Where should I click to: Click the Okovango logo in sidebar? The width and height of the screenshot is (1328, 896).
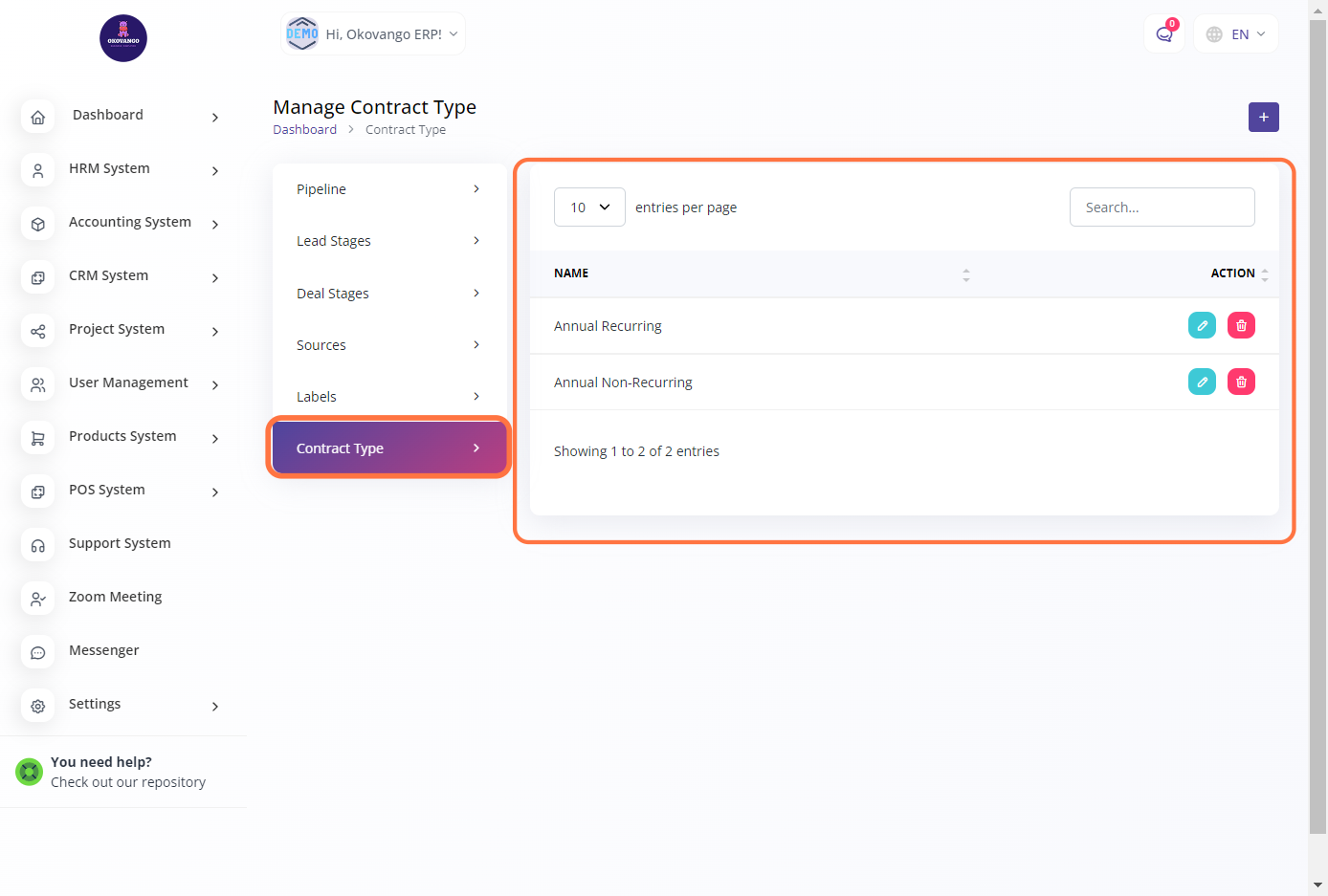pyautogui.click(x=123, y=38)
